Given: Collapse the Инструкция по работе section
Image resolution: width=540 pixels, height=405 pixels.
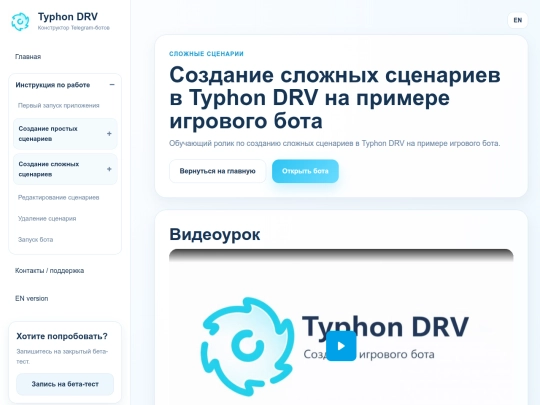Looking at the screenshot, I should point(112,85).
